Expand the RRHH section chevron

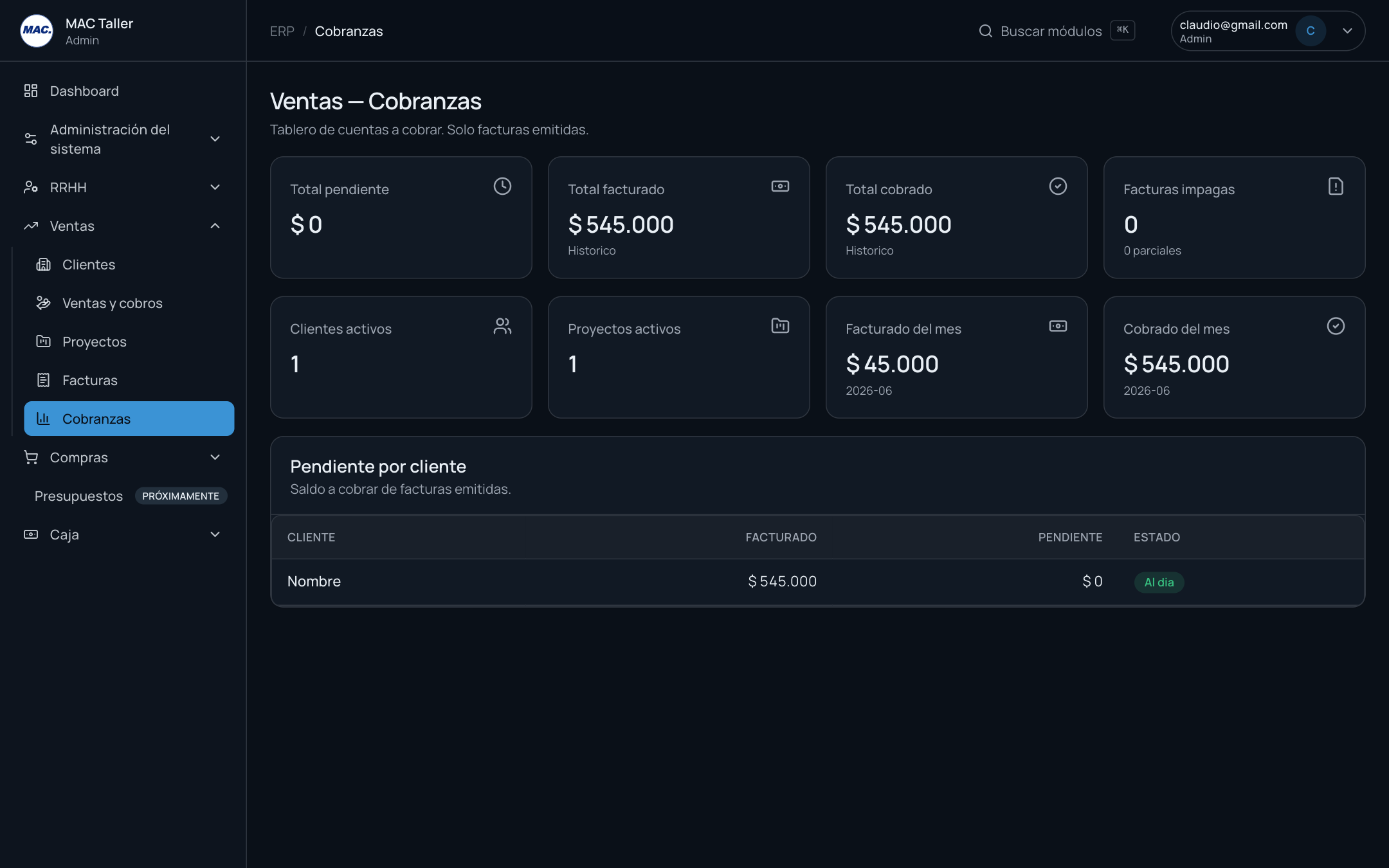pos(215,187)
